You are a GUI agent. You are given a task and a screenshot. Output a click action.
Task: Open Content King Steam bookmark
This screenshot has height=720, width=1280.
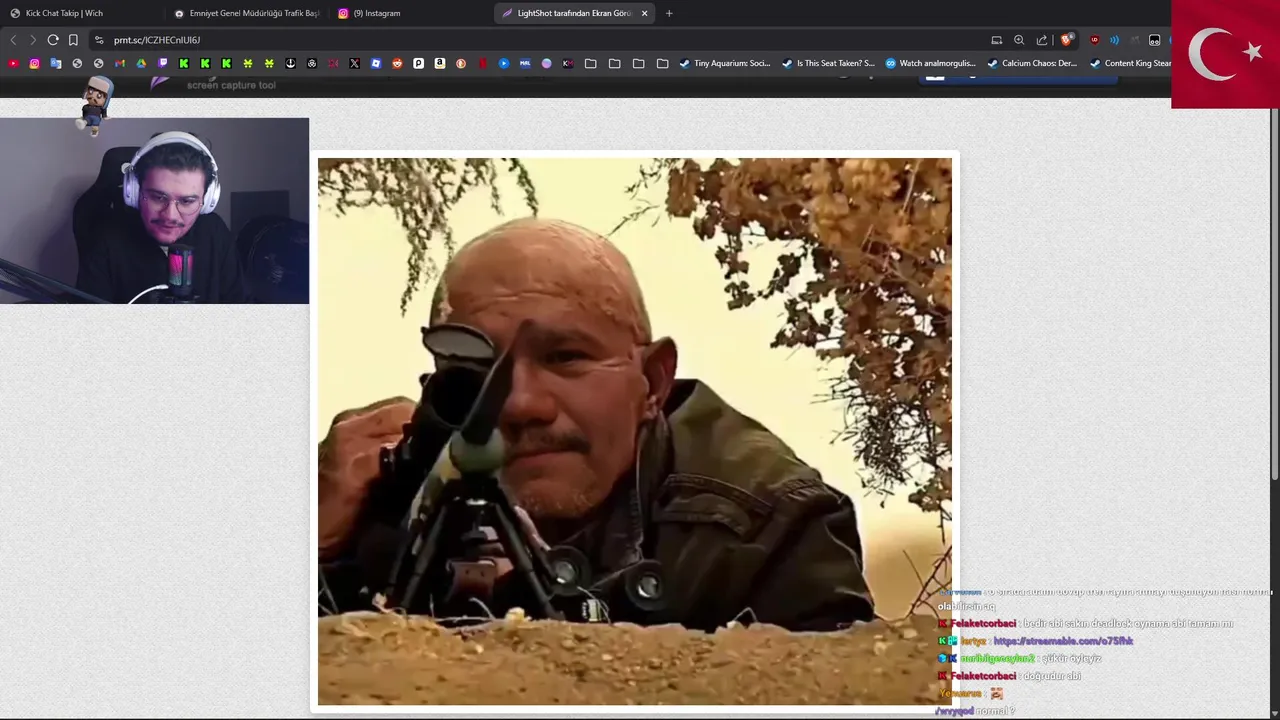1130,63
